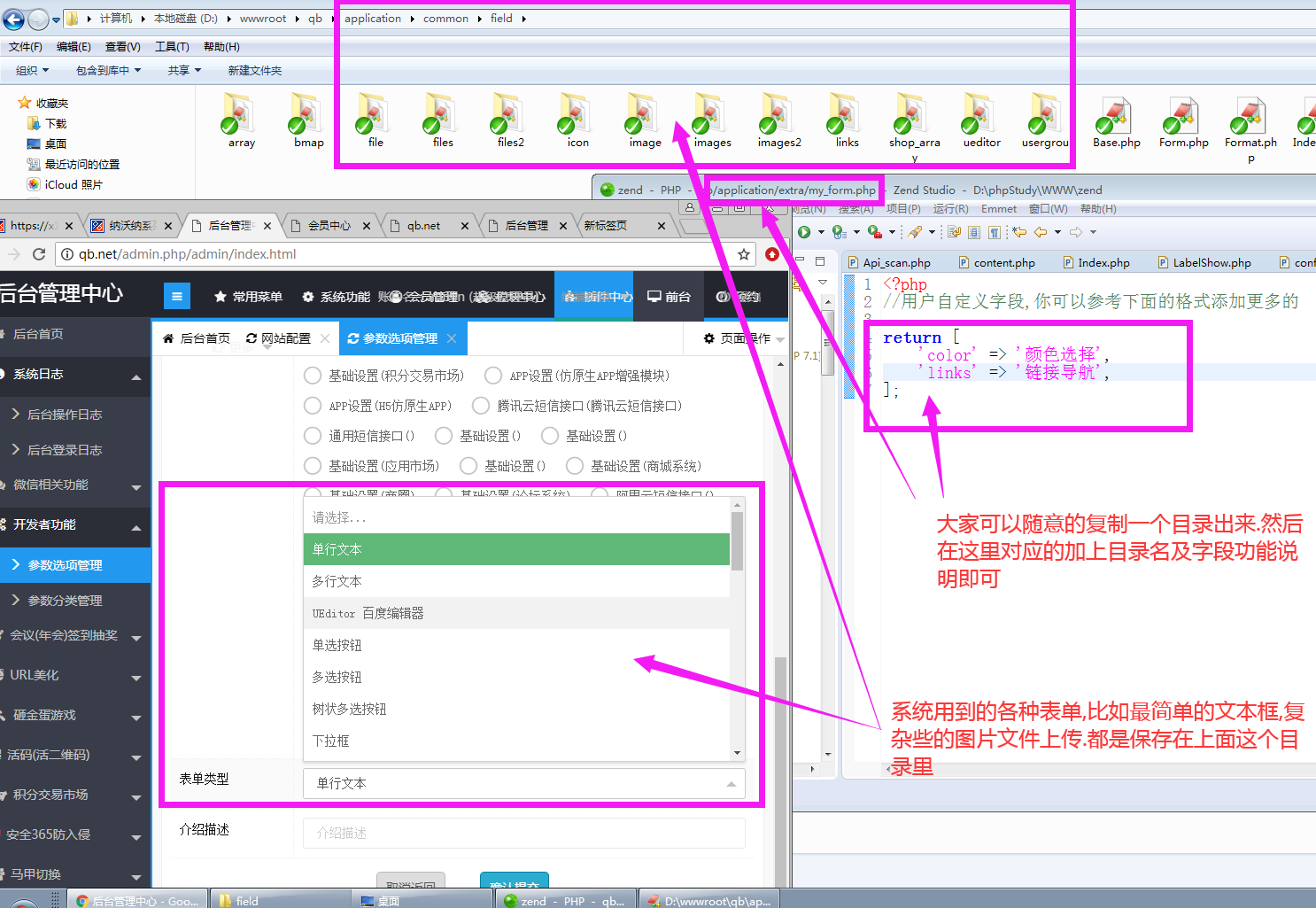This screenshot has width=1316, height=908.
Task: Choose 基础设置 (商城系统) radio button
Action: [575, 466]
